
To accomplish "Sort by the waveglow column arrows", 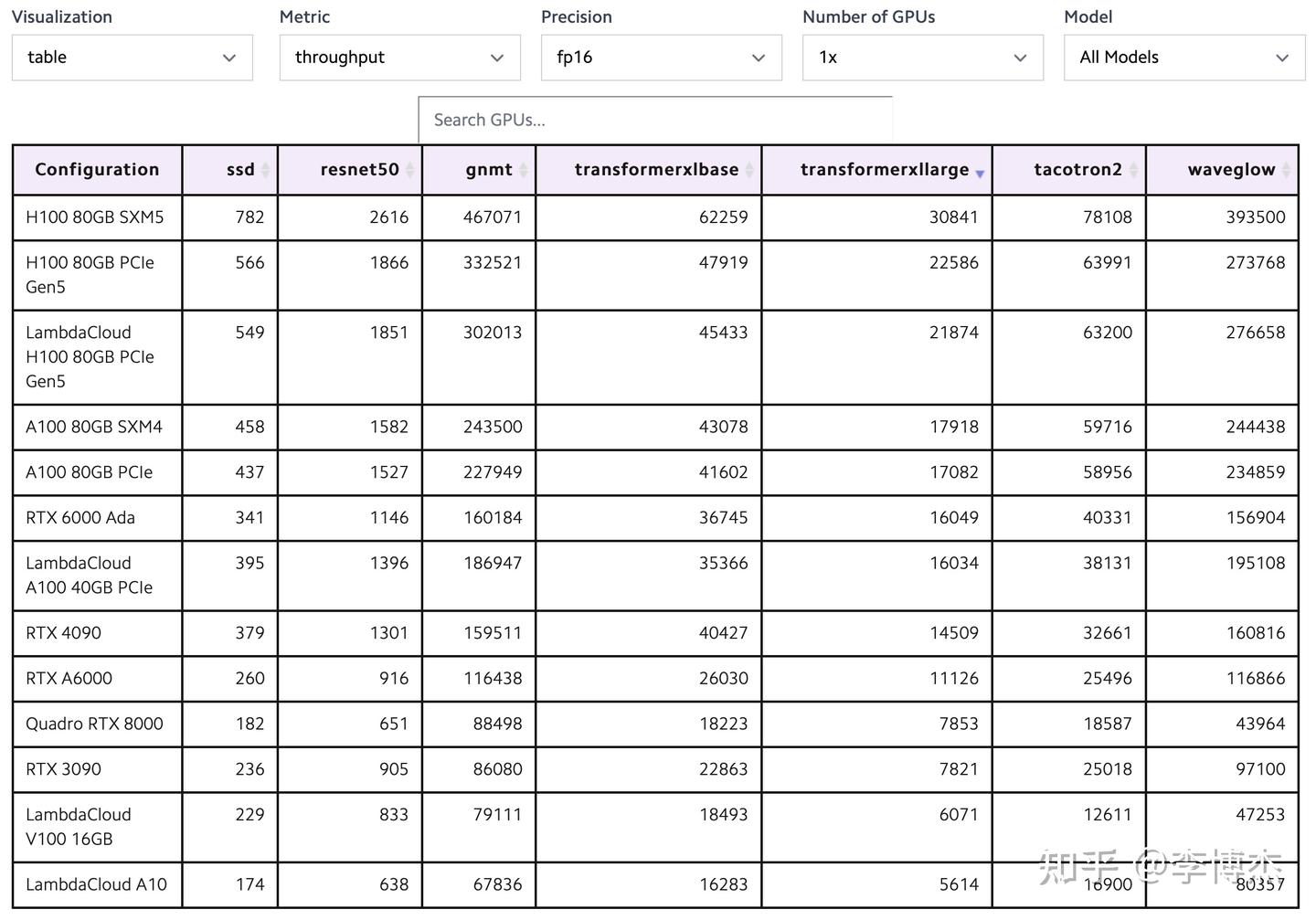I will 1286,170.
